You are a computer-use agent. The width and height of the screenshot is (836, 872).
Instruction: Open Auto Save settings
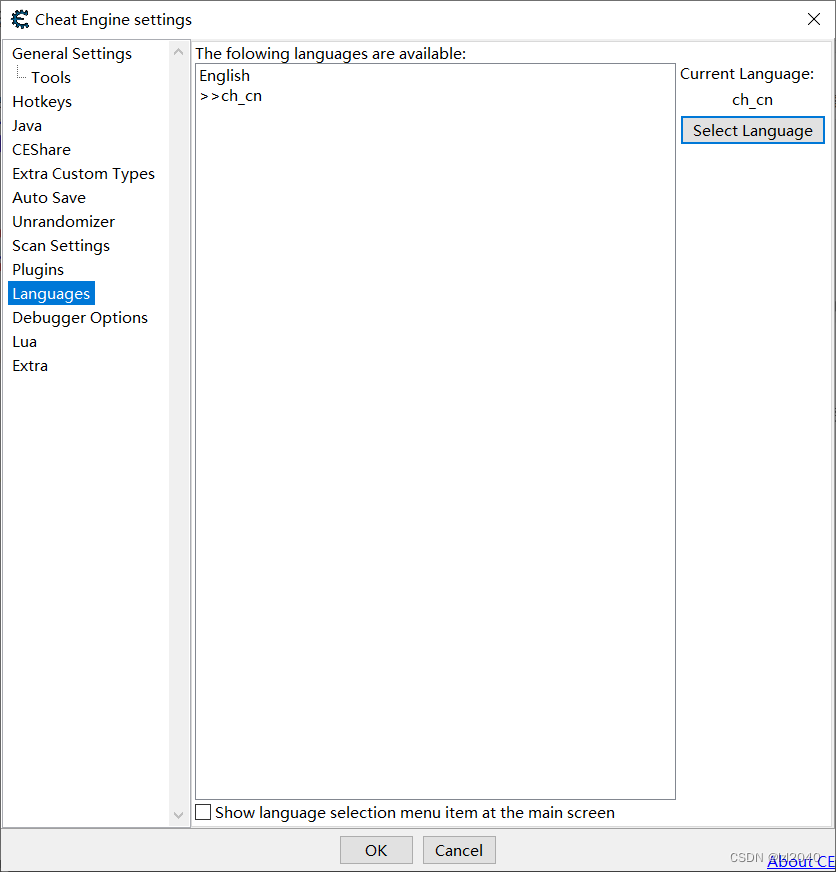49,197
